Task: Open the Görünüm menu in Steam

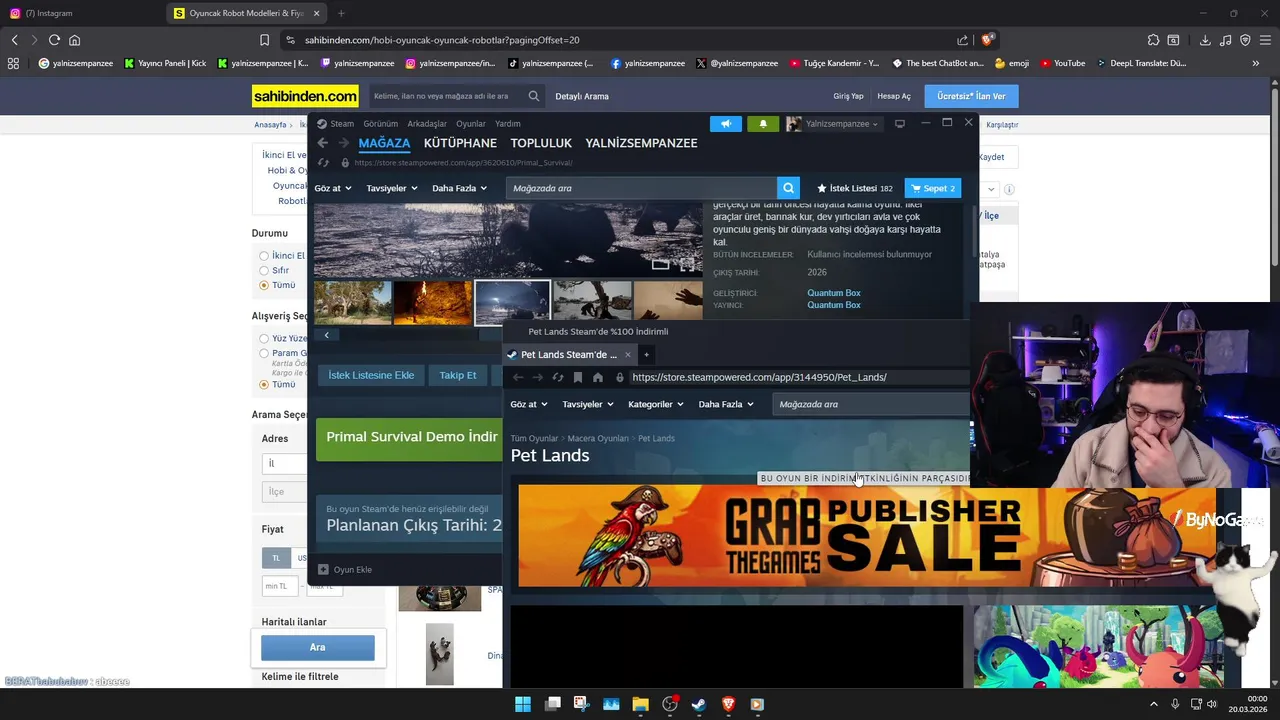Action: (381, 124)
